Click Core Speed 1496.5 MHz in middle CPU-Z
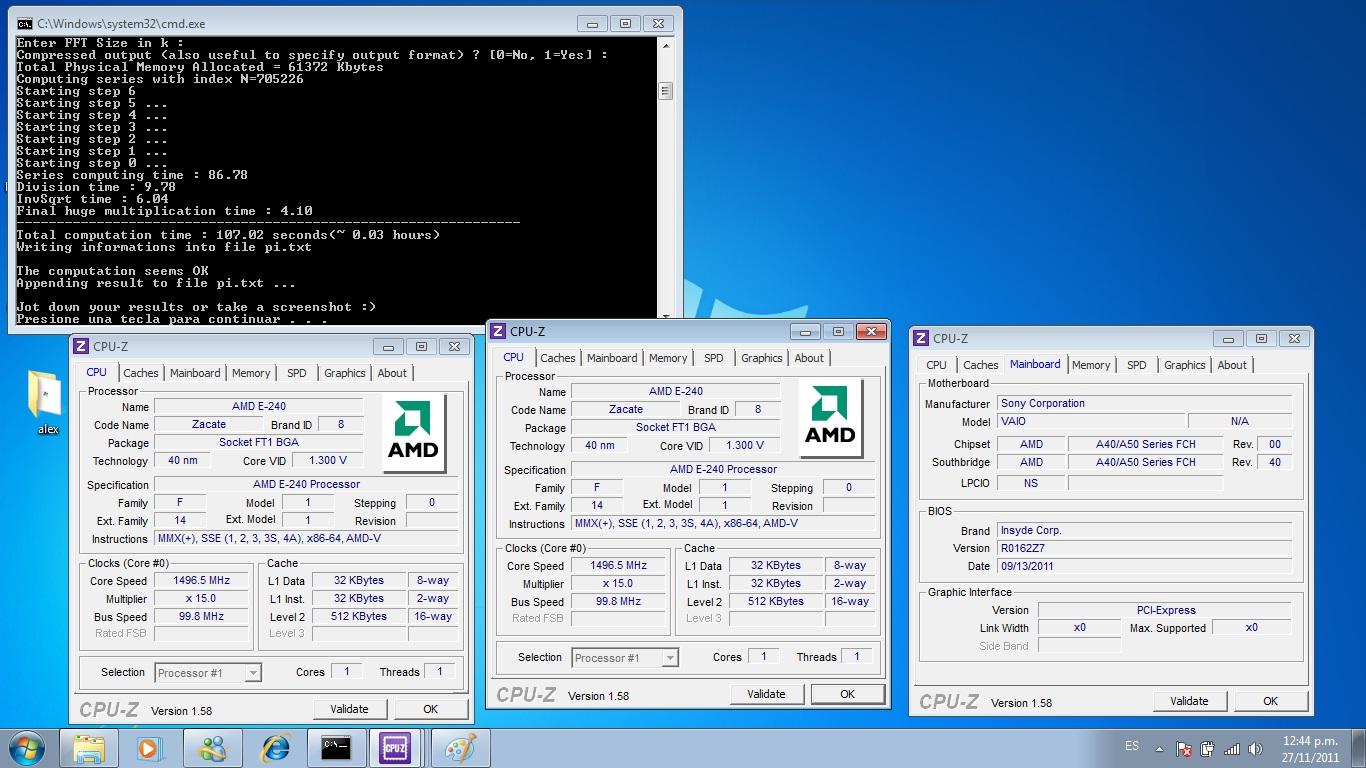 [619, 565]
